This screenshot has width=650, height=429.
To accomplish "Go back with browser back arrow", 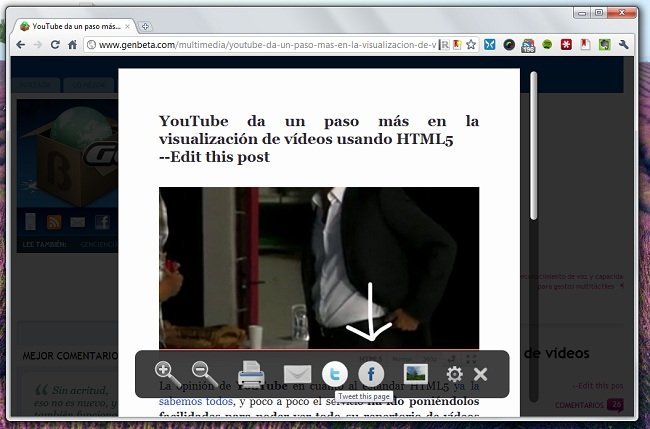I will click(x=20, y=45).
